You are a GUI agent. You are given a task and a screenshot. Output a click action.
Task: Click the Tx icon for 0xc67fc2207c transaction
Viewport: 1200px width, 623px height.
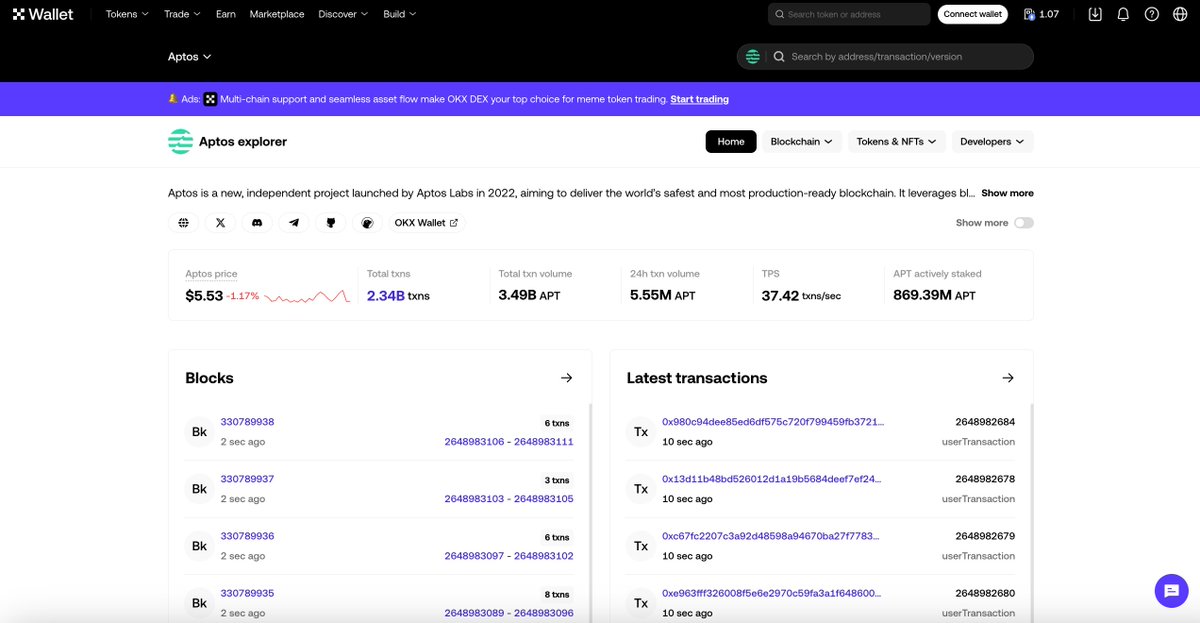[640, 546]
